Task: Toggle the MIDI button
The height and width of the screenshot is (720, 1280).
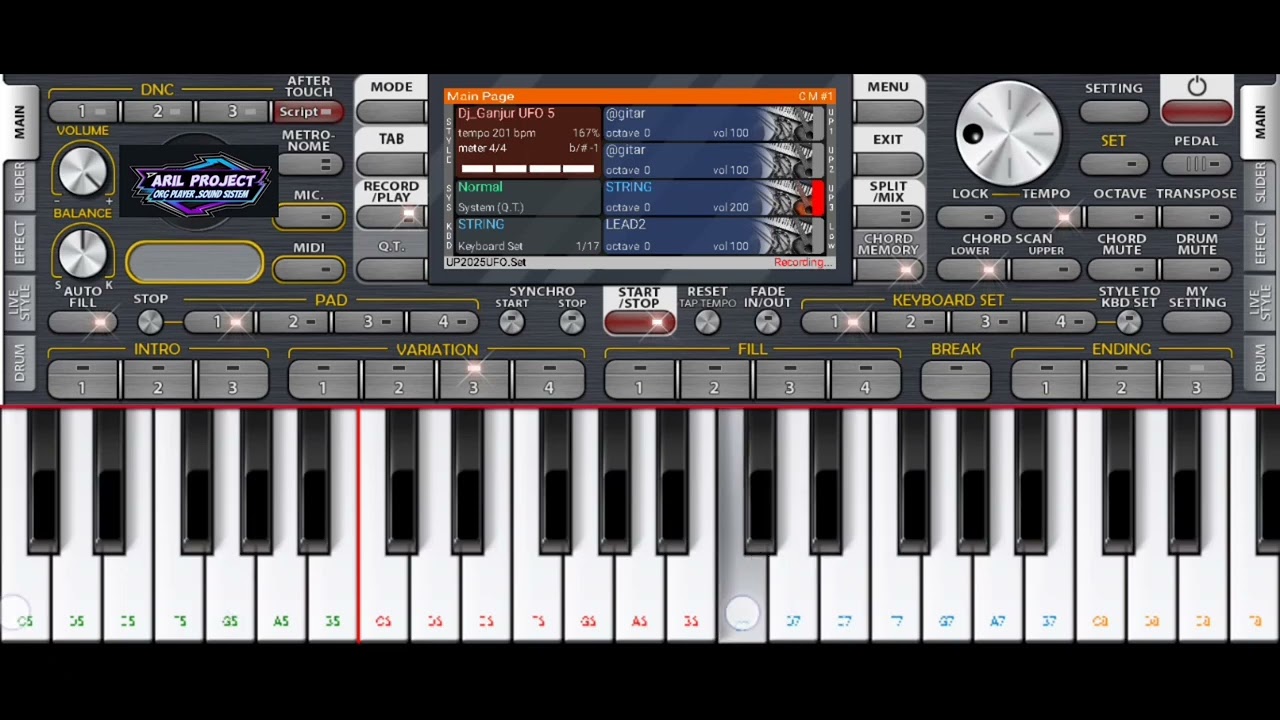Action: 308,268
